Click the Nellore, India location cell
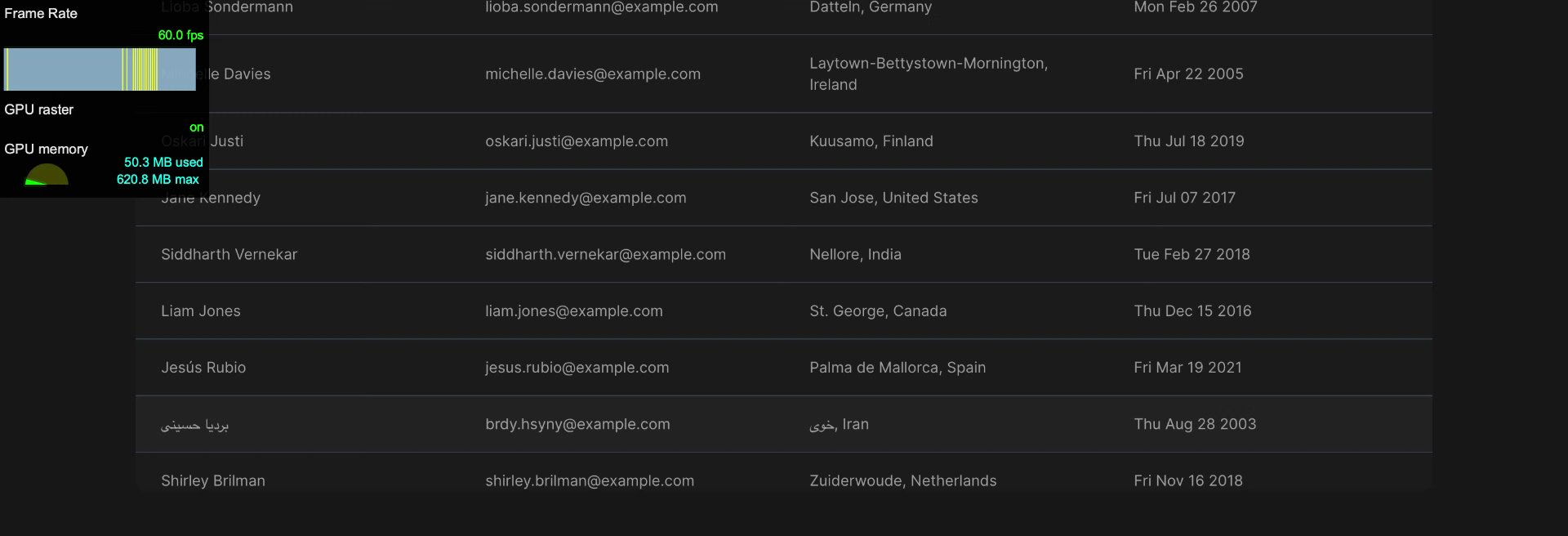 coord(855,254)
